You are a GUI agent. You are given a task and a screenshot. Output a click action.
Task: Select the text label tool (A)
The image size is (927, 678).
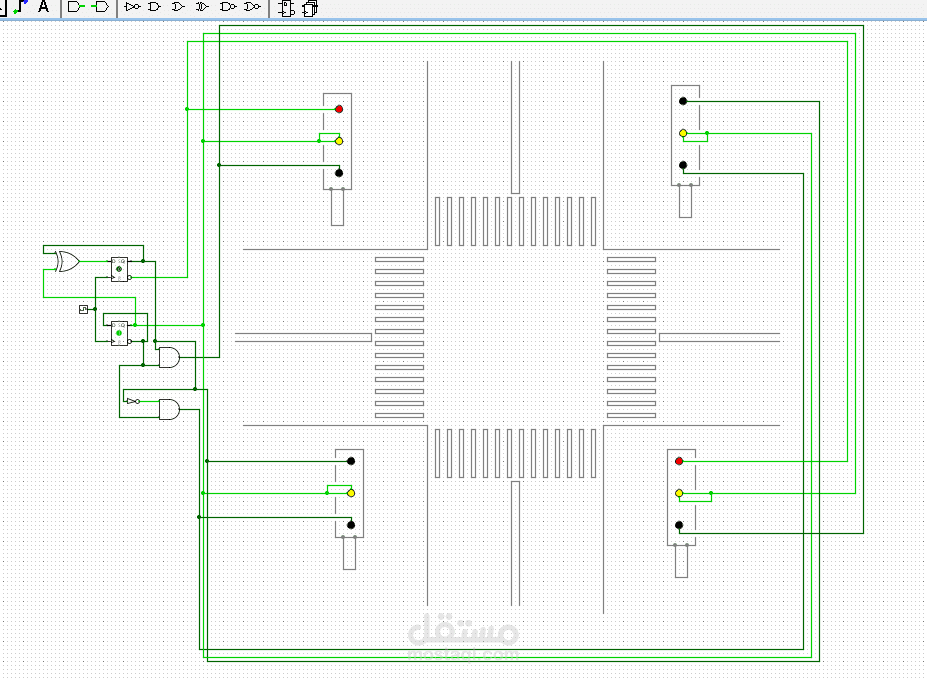(x=43, y=7)
